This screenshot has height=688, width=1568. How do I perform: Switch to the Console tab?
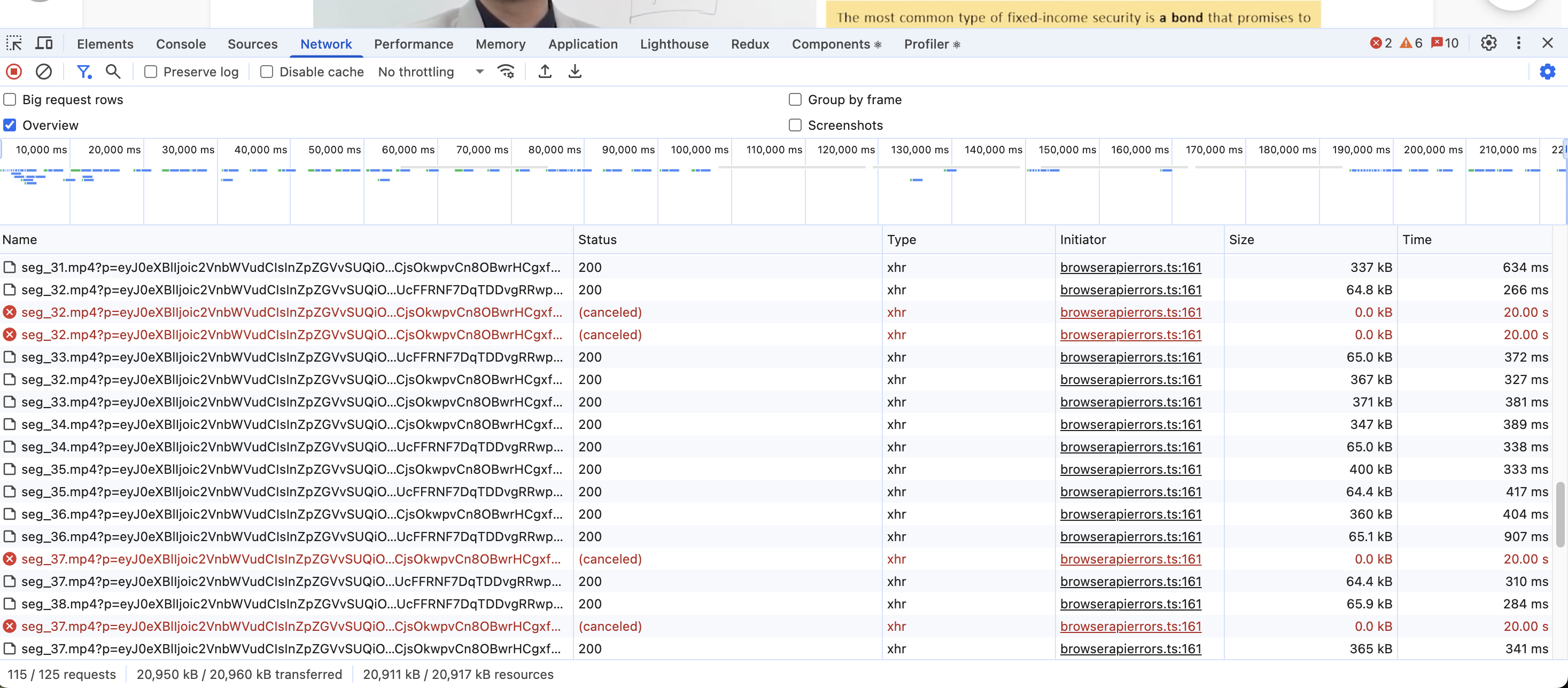(x=181, y=44)
